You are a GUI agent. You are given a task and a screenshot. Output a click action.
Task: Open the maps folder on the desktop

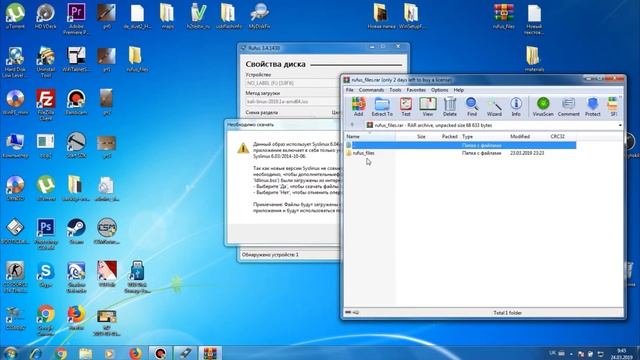point(167,16)
